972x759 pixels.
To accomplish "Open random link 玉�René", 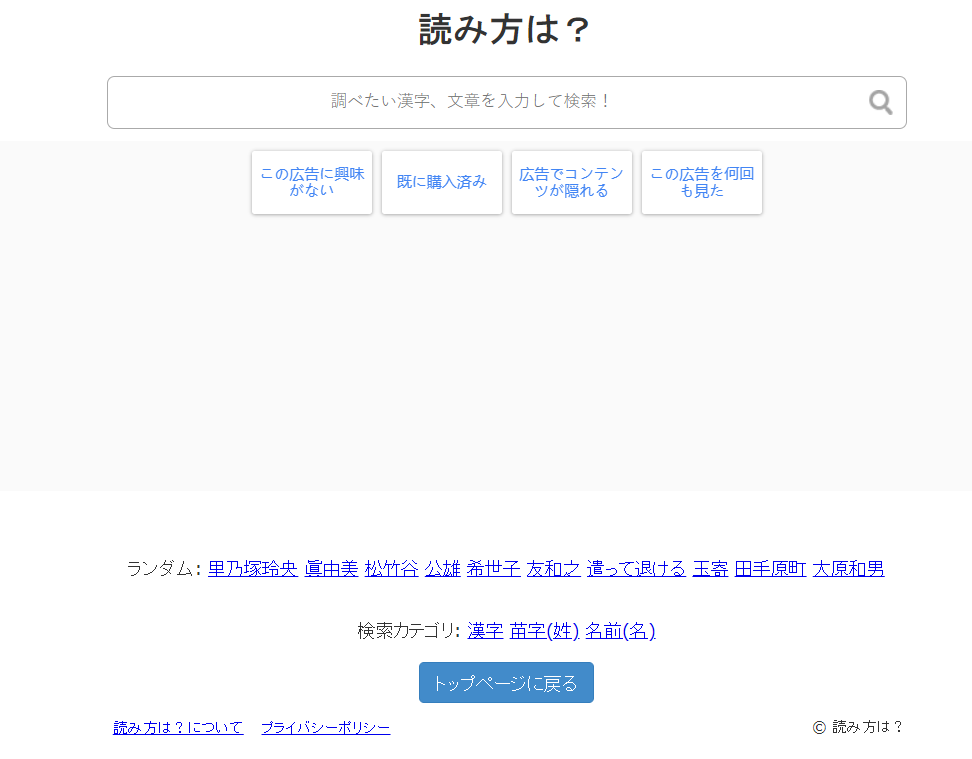I will [710, 569].
